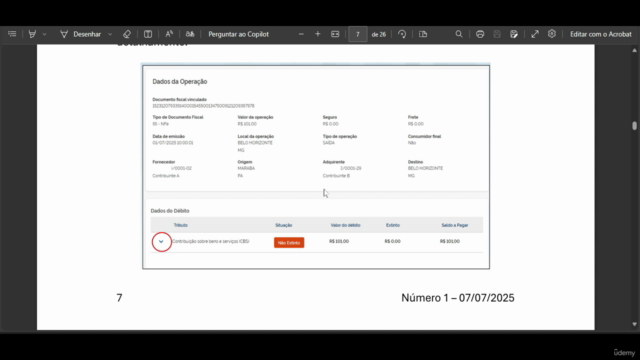Click the Valor da operação label
The height and width of the screenshot is (360, 640).
[256, 117]
